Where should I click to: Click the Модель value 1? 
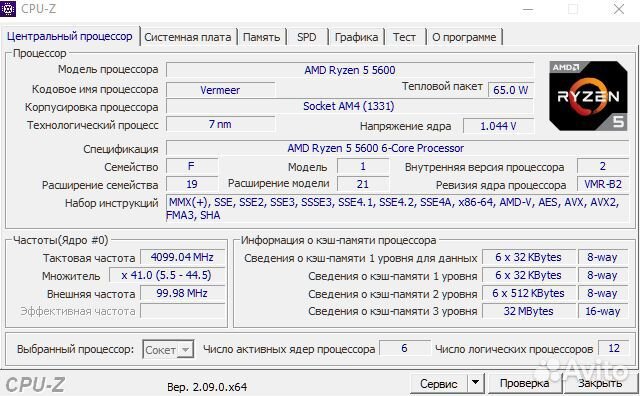pyautogui.click(x=362, y=167)
